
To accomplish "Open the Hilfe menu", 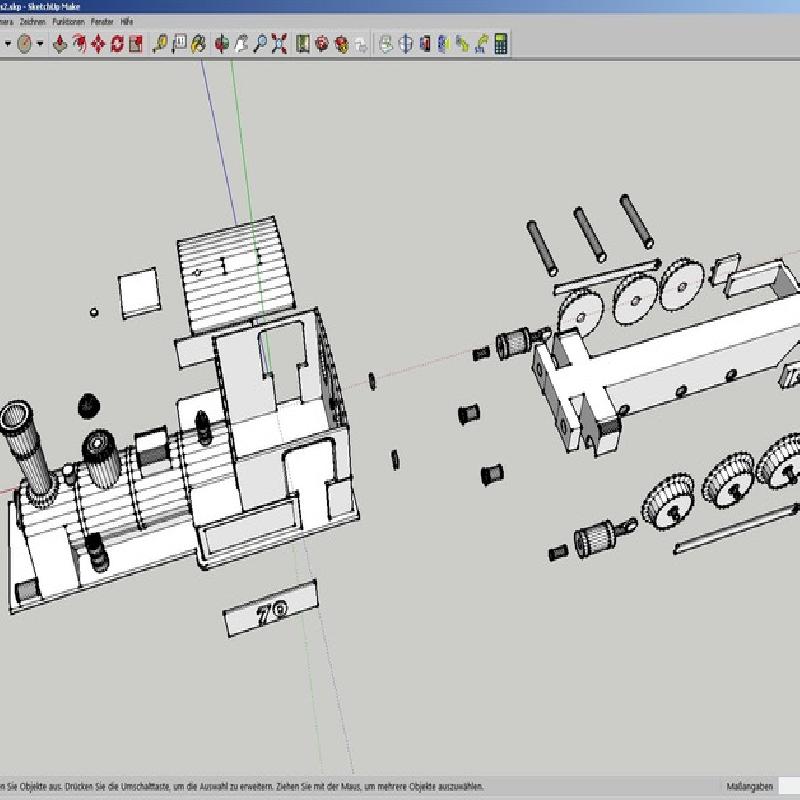I will click(127, 20).
